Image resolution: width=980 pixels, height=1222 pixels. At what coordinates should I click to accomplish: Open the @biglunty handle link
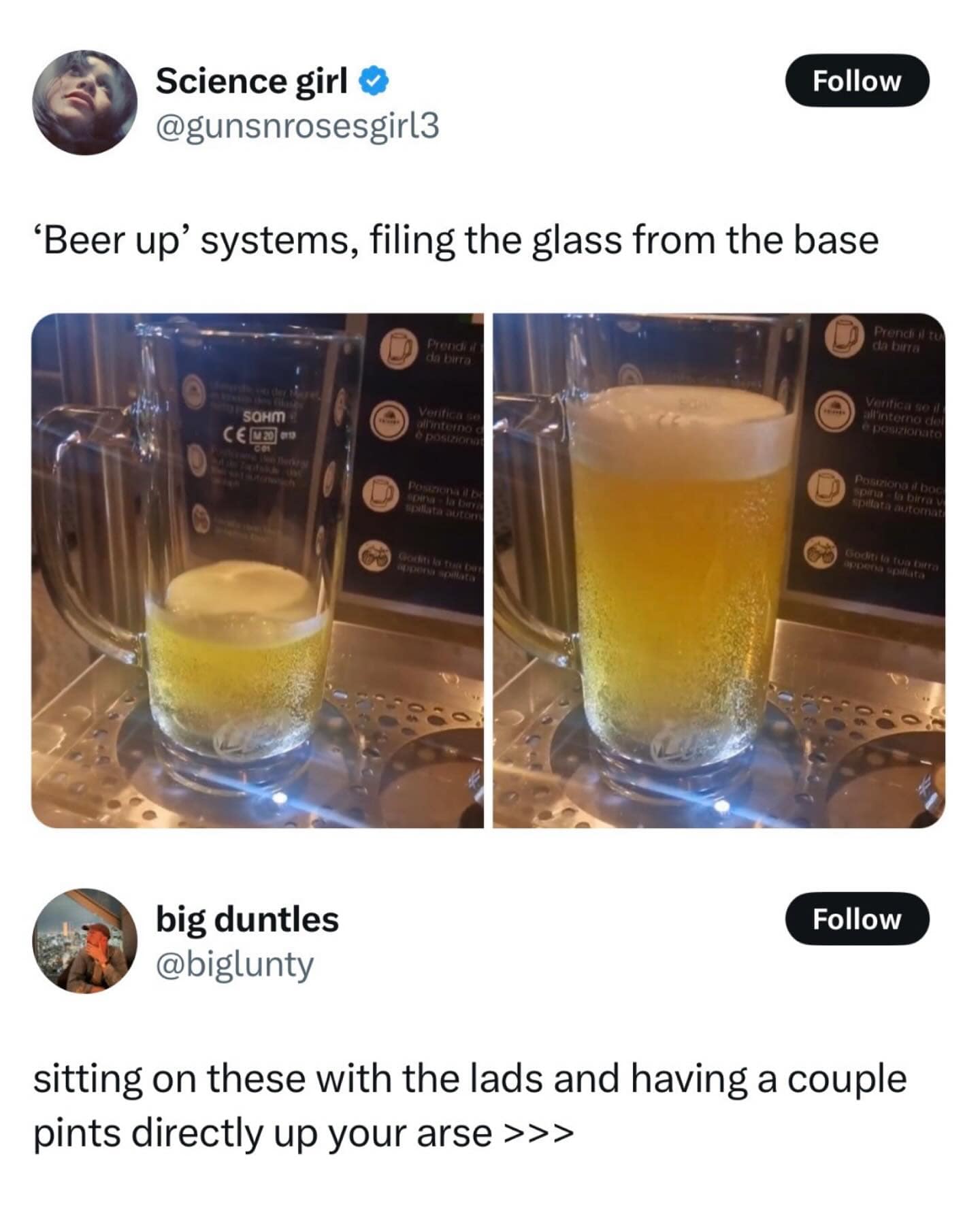pyautogui.click(x=235, y=964)
